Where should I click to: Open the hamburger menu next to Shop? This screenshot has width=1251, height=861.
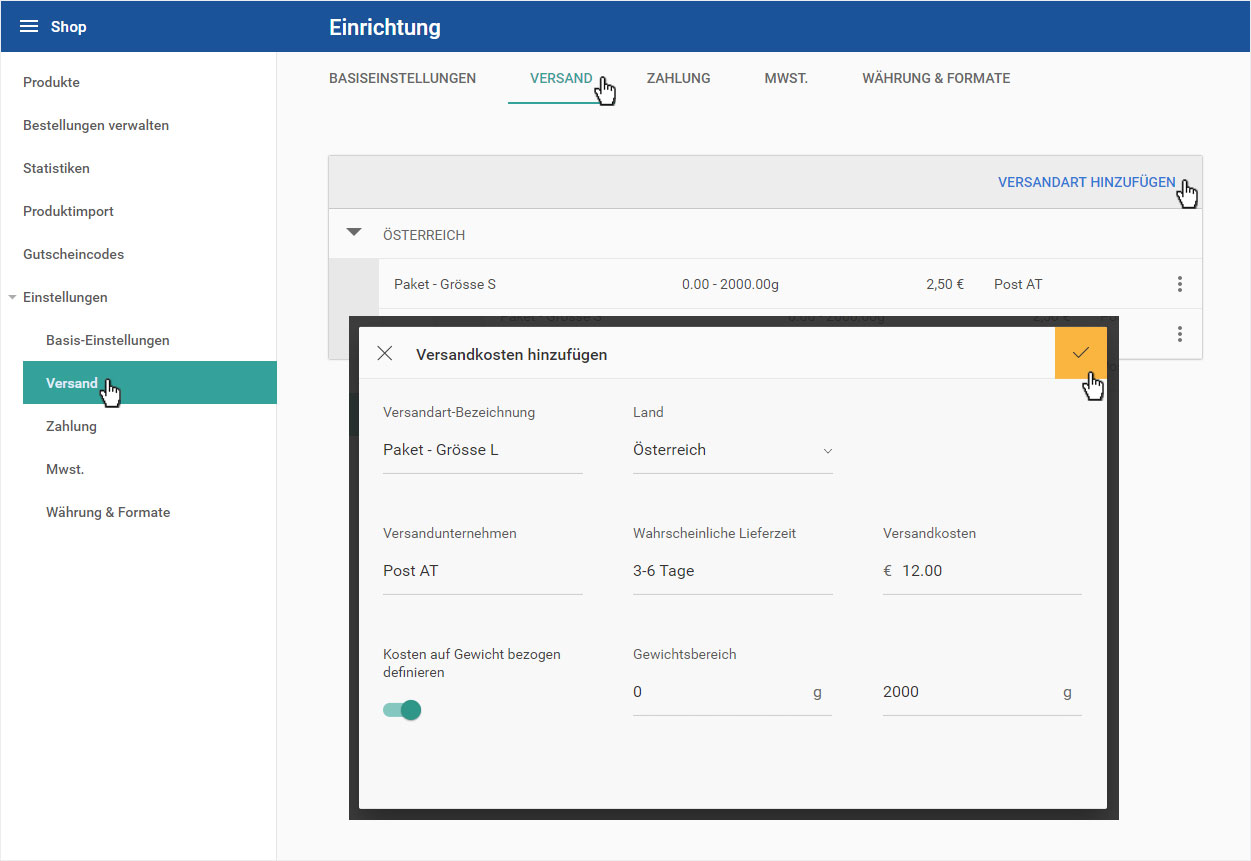(x=29, y=27)
